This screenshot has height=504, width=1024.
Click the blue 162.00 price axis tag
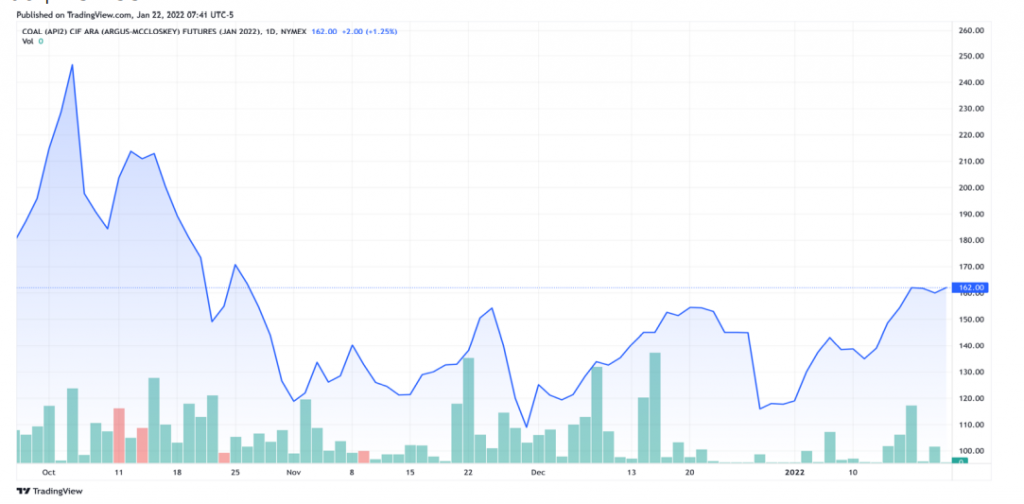973,288
